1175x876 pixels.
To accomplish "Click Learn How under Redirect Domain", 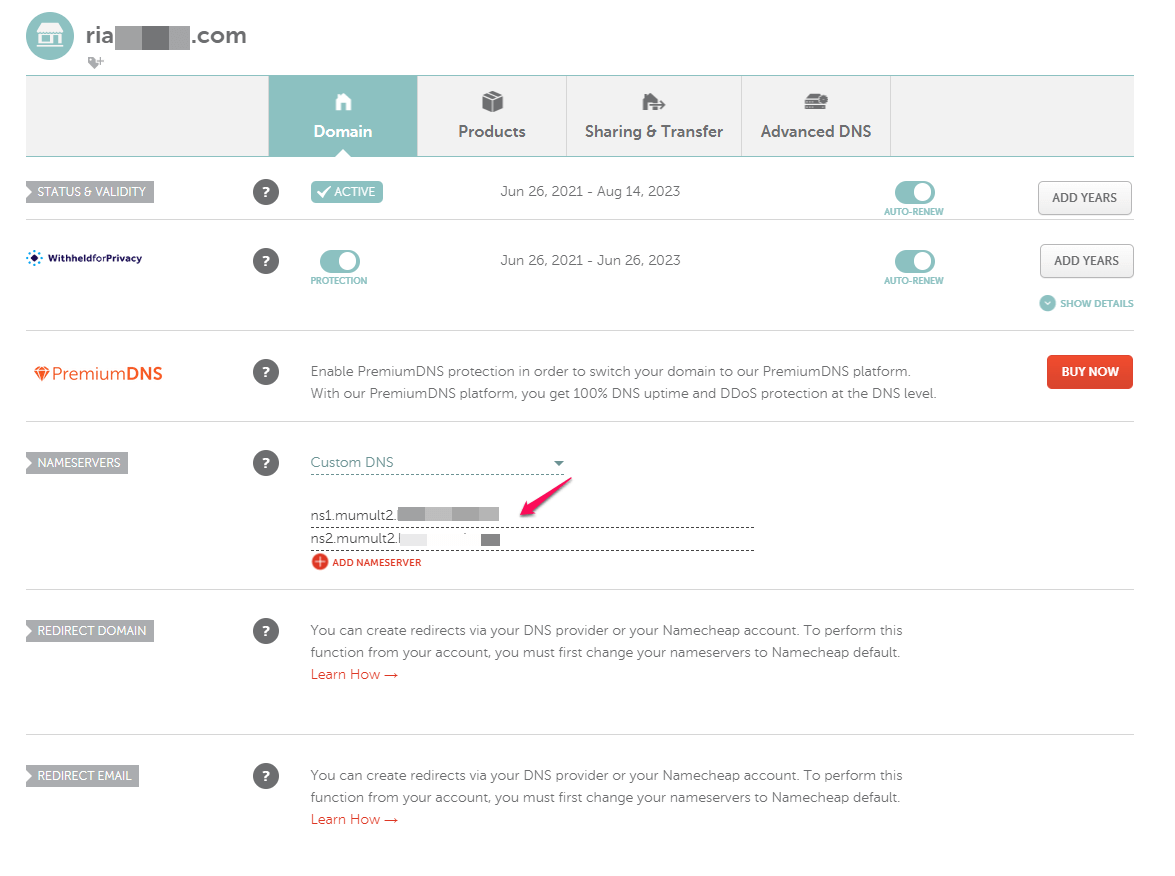I will [354, 674].
